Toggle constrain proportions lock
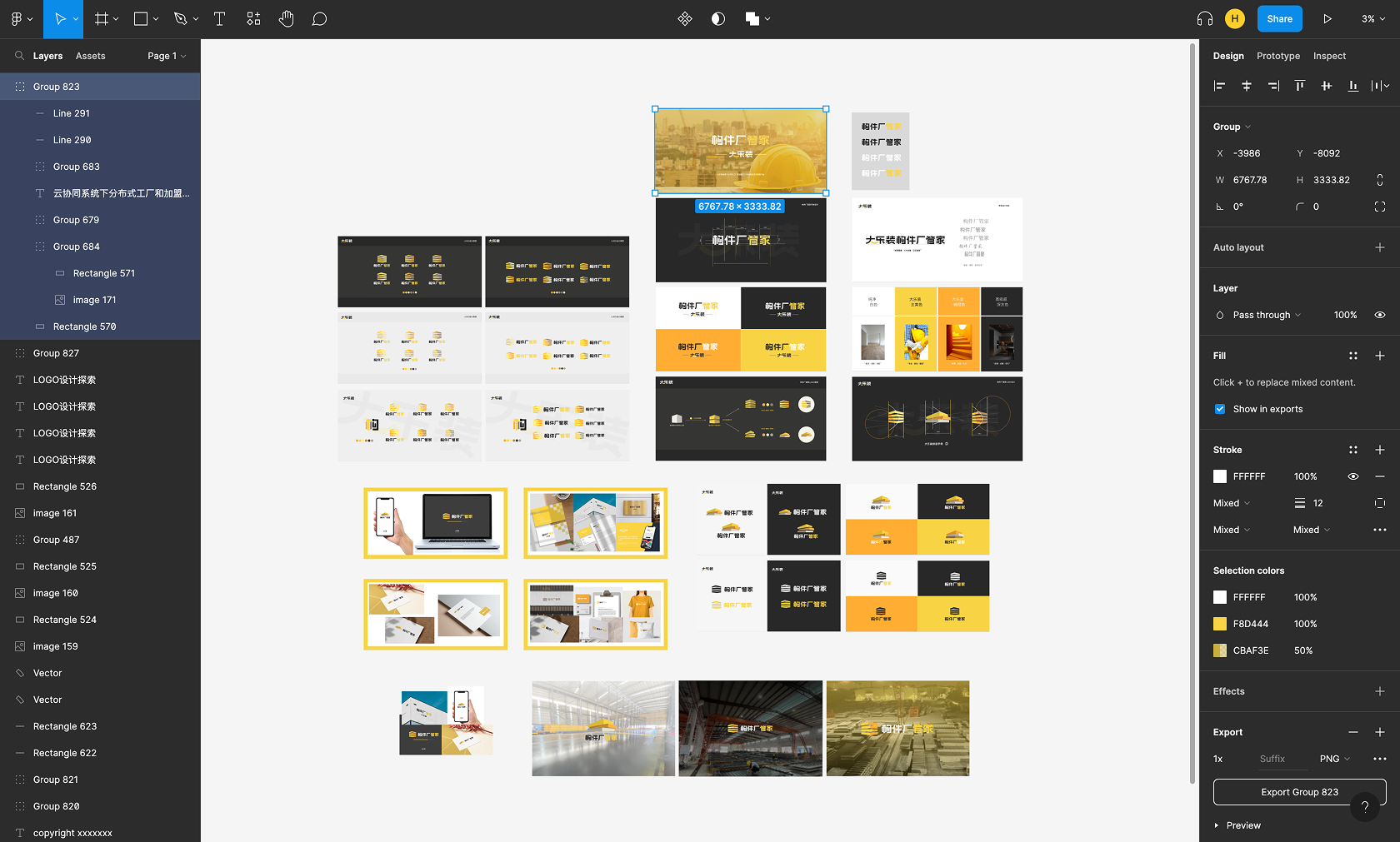Screen dimensions: 1400x842 [x=1380, y=180]
